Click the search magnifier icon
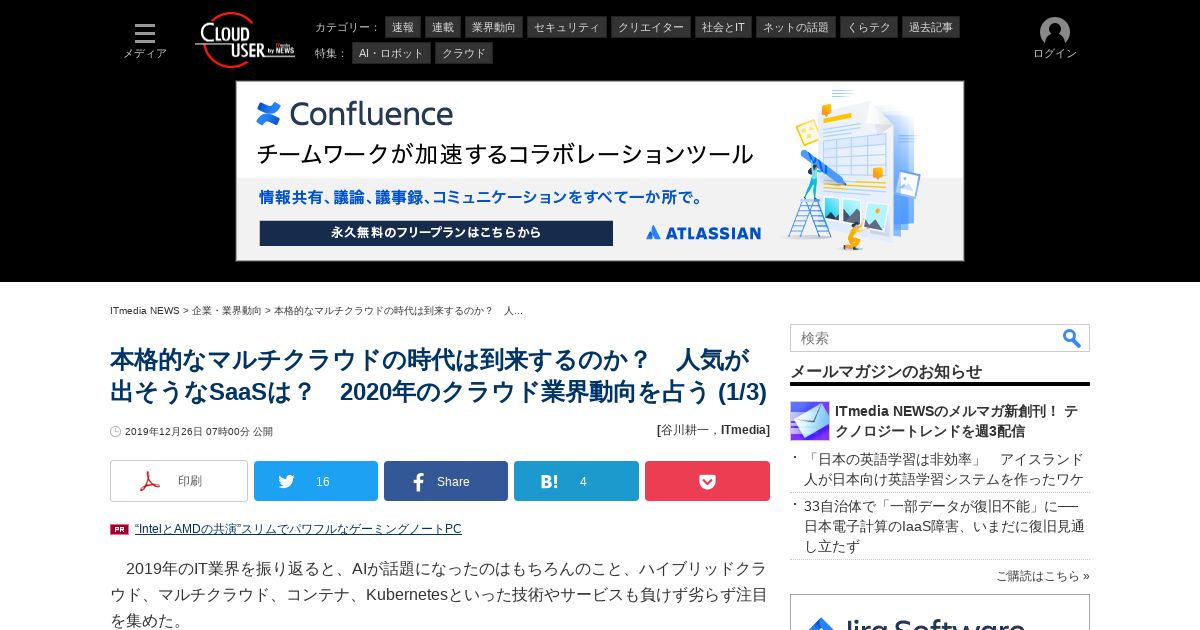Screen dimensions: 1200x630 click(x=1072, y=338)
